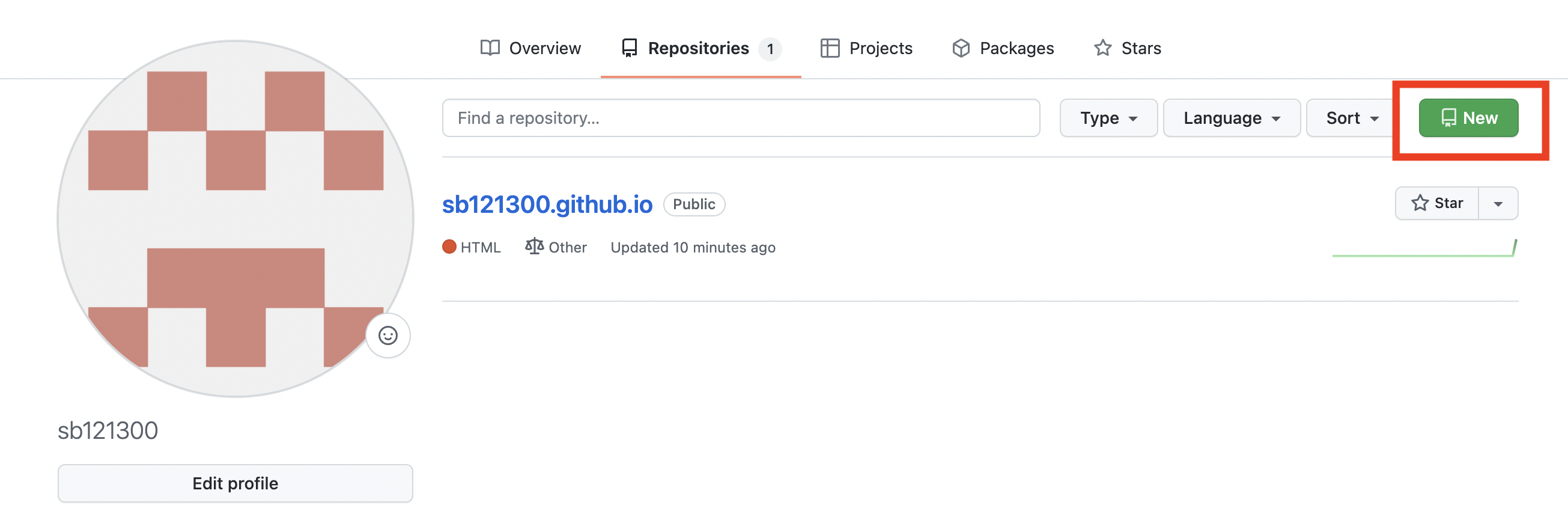Click the Public badge label
Screen dimensions: 1568x505
[694, 204]
